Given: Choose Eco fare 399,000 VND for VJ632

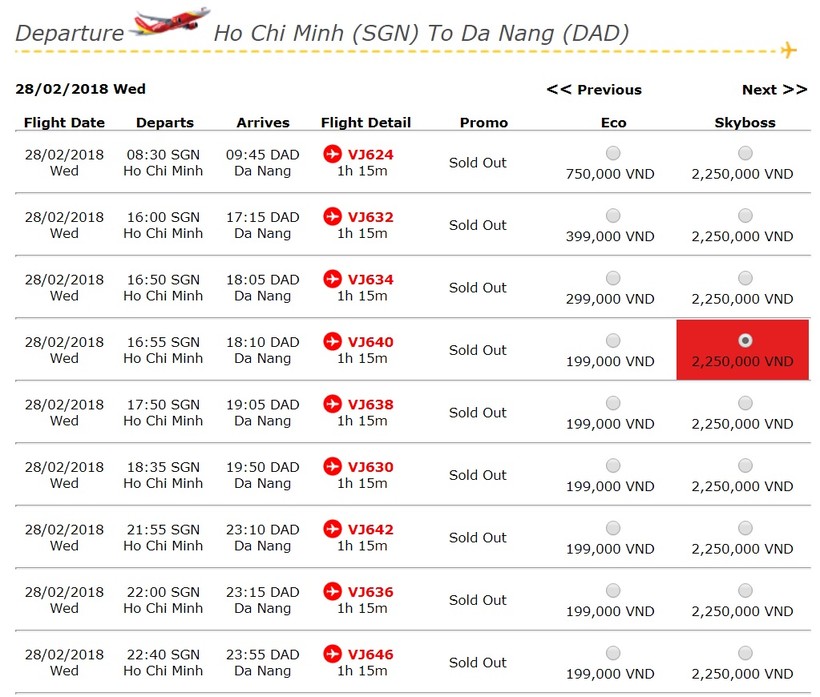Looking at the screenshot, I should click(x=613, y=216).
